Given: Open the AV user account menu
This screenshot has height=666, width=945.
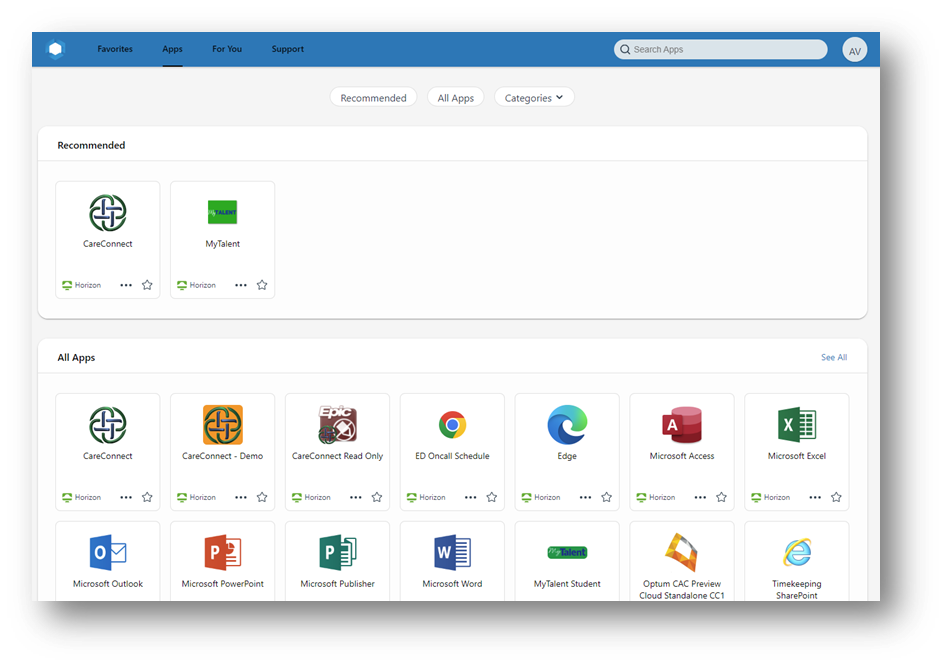Looking at the screenshot, I should [854, 50].
